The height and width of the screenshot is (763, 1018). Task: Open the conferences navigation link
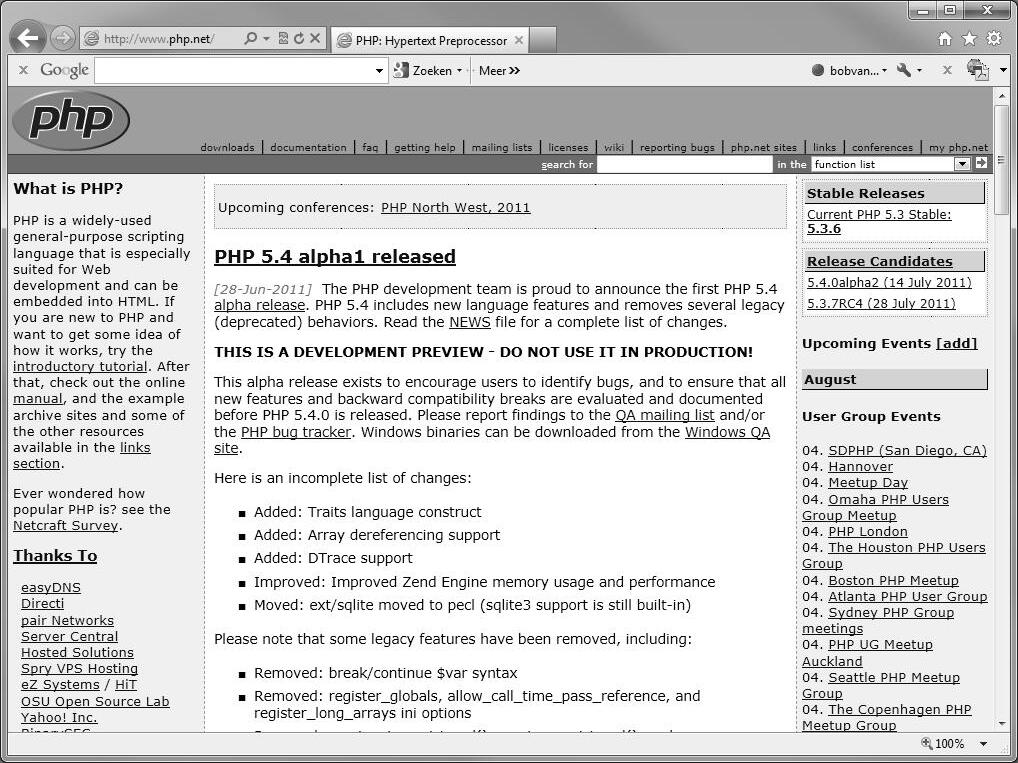[882, 147]
